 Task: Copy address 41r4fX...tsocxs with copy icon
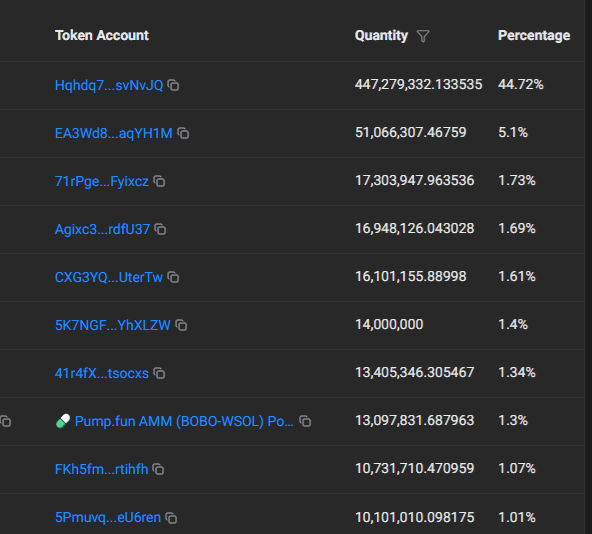click(x=159, y=373)
